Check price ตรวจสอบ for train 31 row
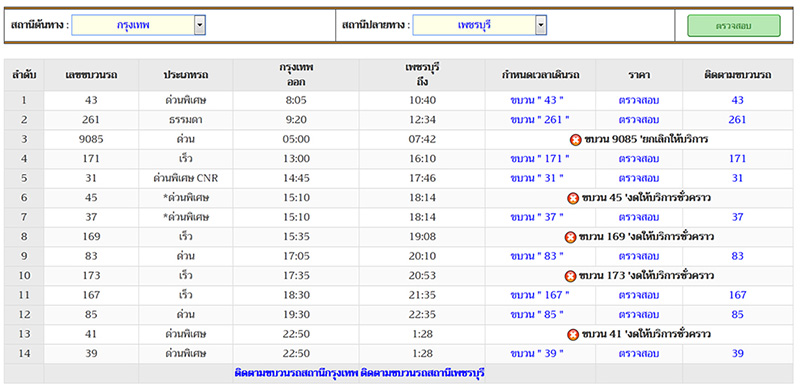Image resolution: width=800 pixels, height=391 pixels. click(639, 178)
